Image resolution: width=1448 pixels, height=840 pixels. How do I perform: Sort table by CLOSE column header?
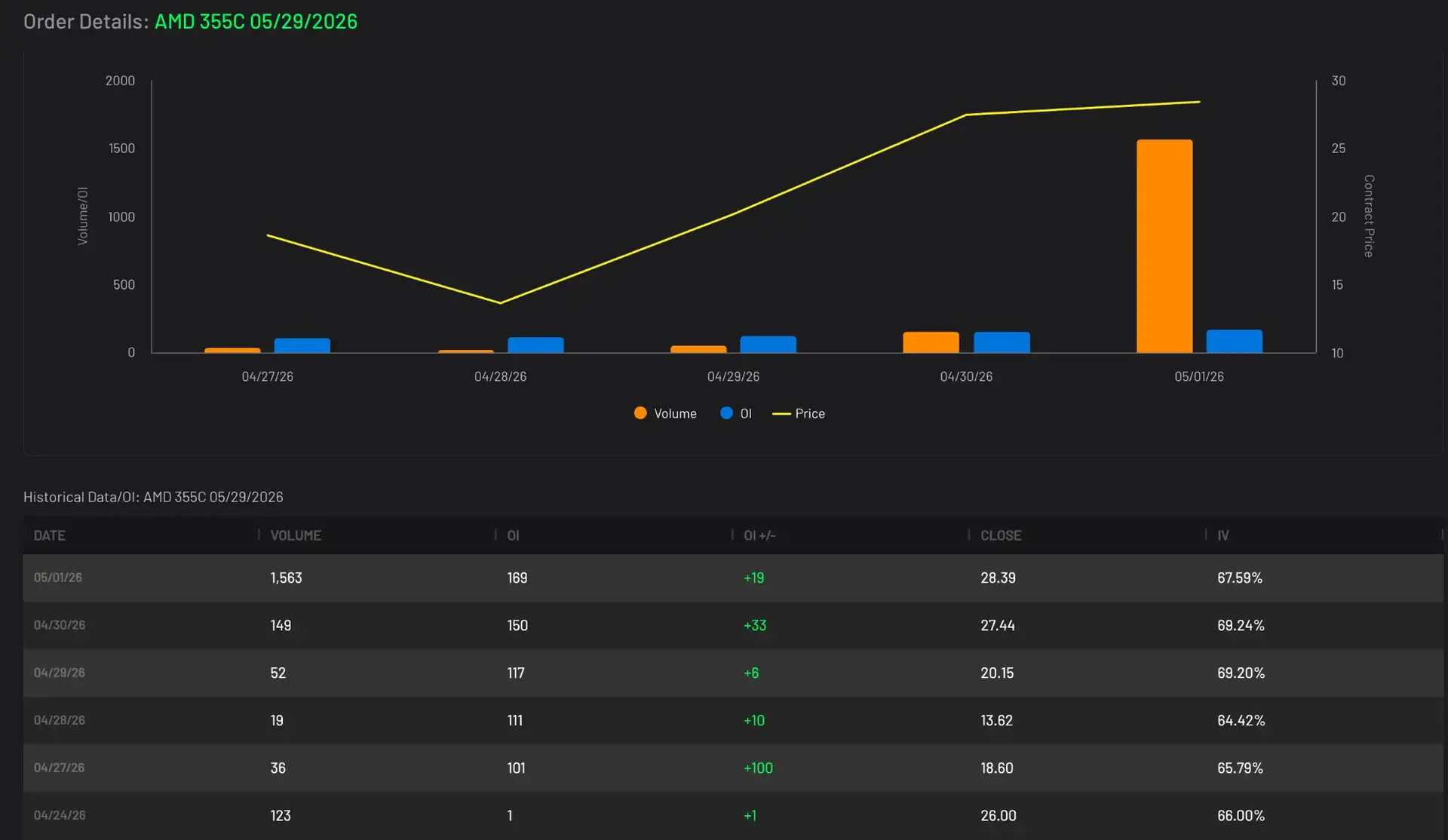1001,535
